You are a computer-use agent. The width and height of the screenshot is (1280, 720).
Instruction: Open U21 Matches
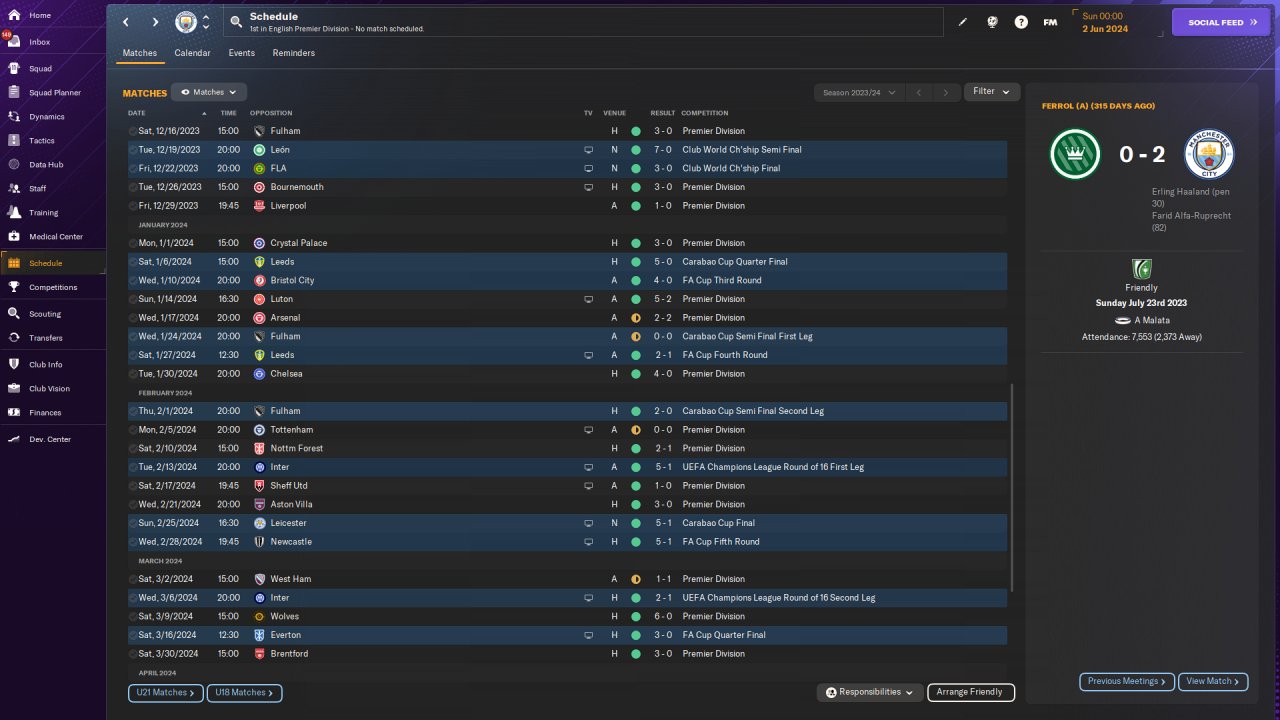166,692
